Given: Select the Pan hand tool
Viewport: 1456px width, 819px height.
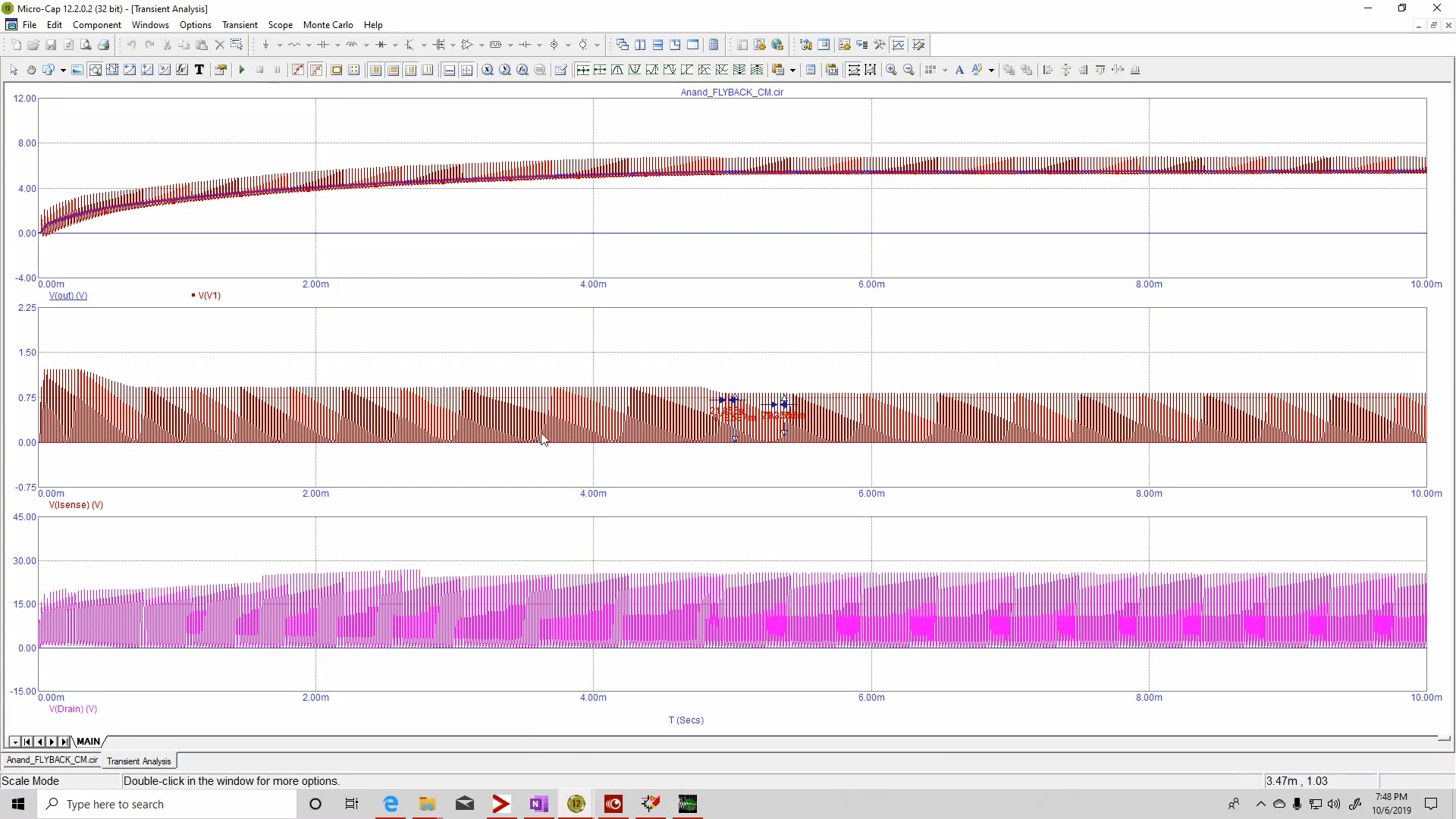Looking at the screenshot, I should click(31, 70).
